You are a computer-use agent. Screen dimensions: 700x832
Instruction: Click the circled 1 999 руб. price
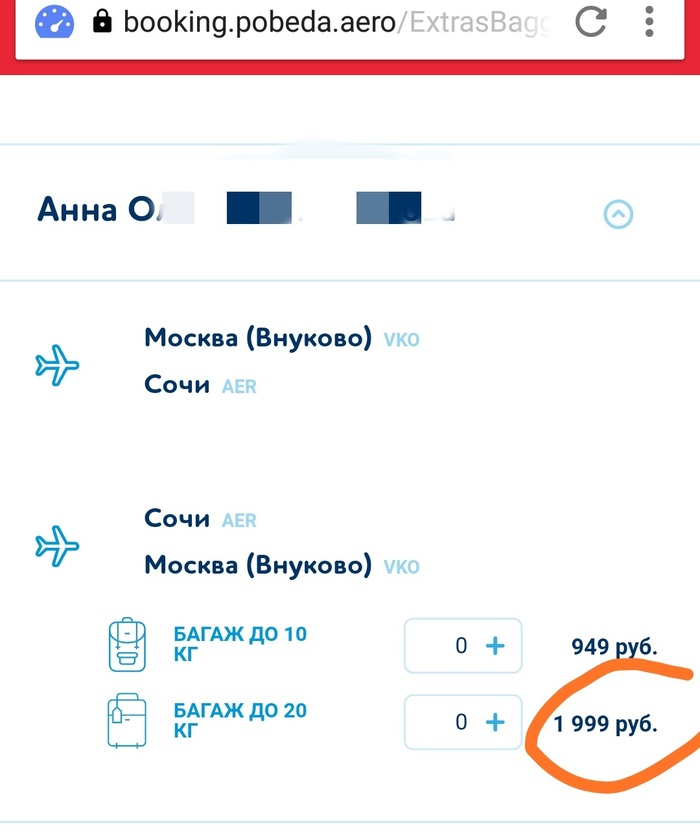[x=607, y=724]
